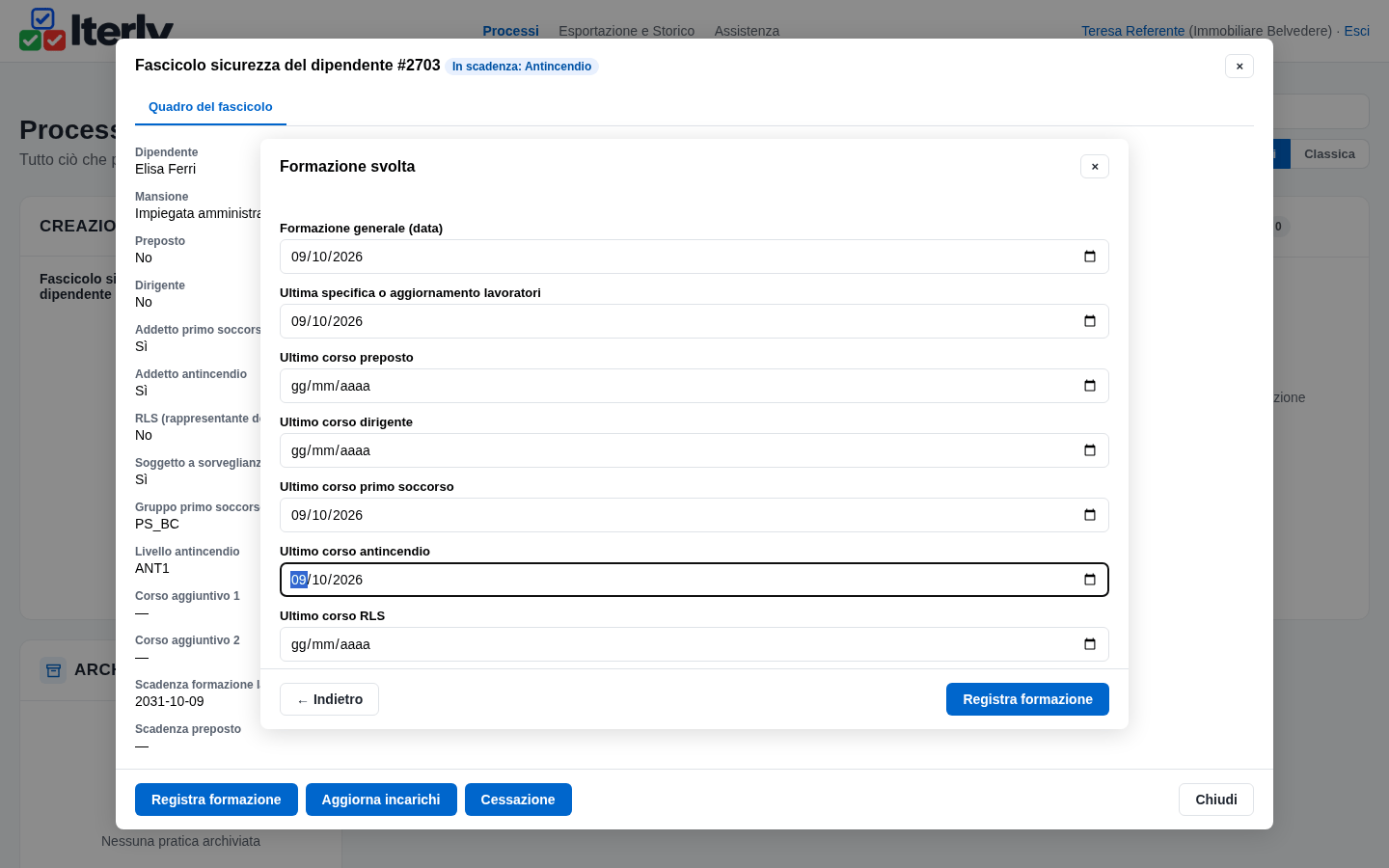Focus the Ultimo corso dirigente date field
The width and height of the screenshot is (1389, 868).
click(x=694, y=450)
